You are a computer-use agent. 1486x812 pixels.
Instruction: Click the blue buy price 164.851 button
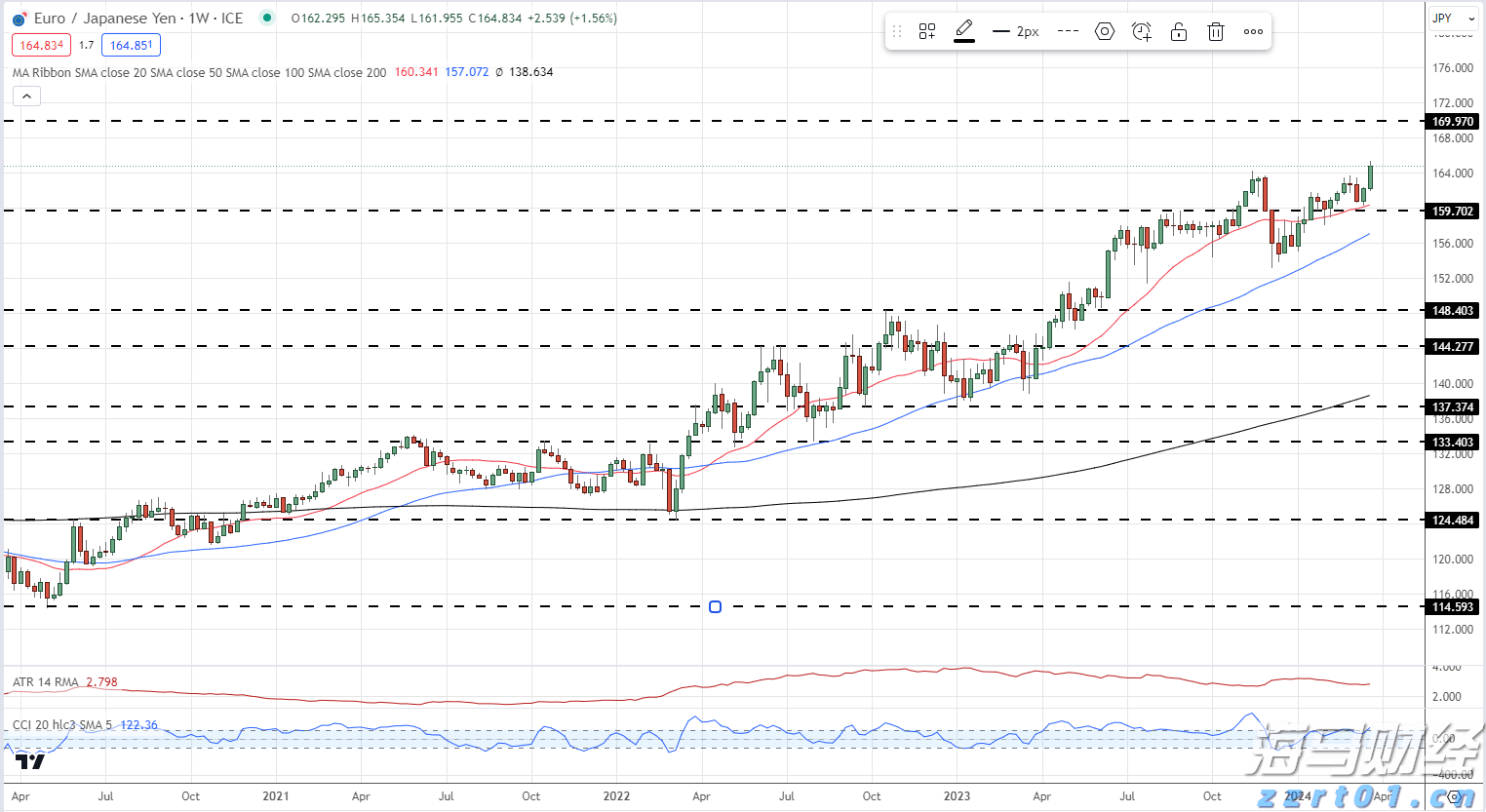coord(131,45)
